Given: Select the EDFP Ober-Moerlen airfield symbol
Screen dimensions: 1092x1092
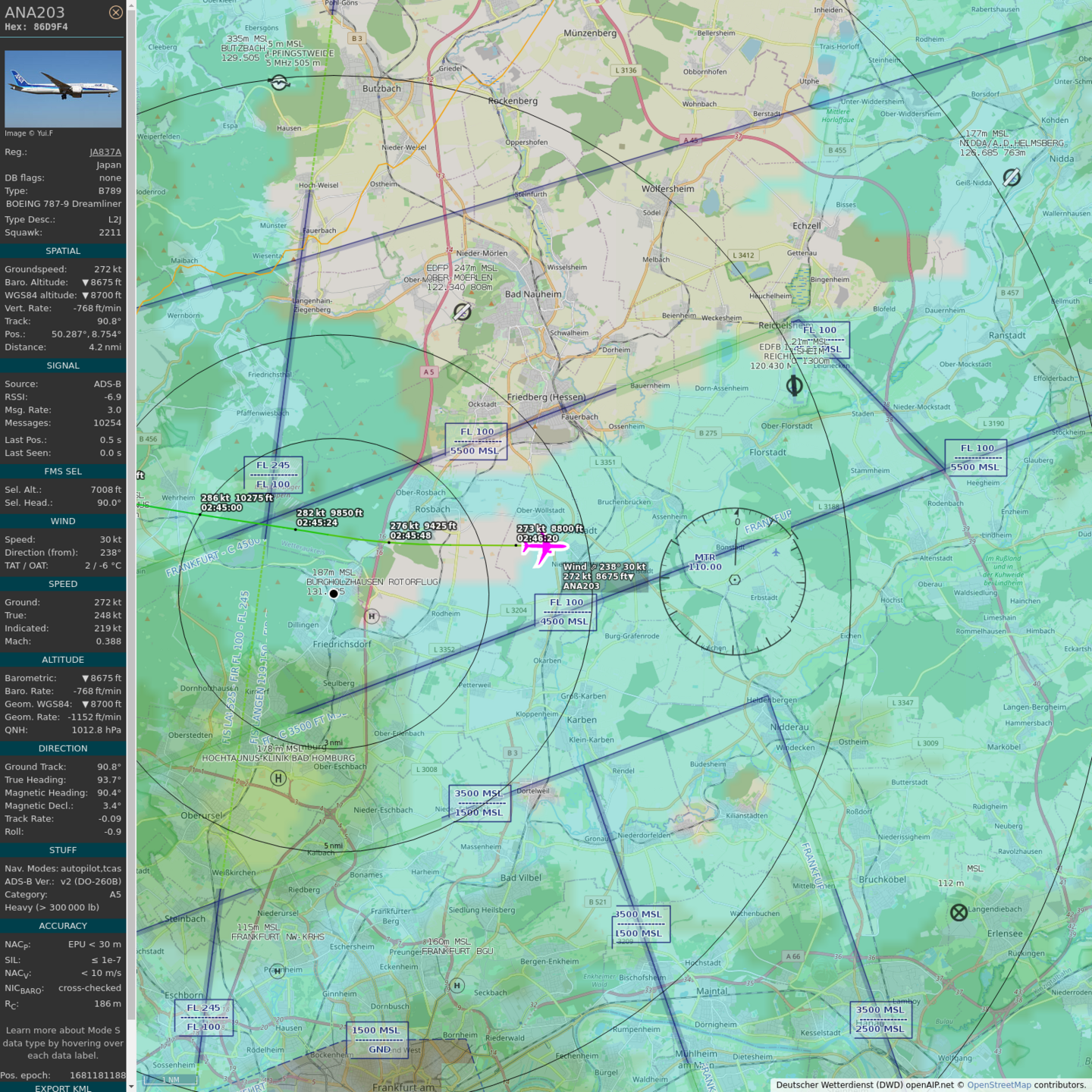Looking at the screenshot, I should (462, 312).
